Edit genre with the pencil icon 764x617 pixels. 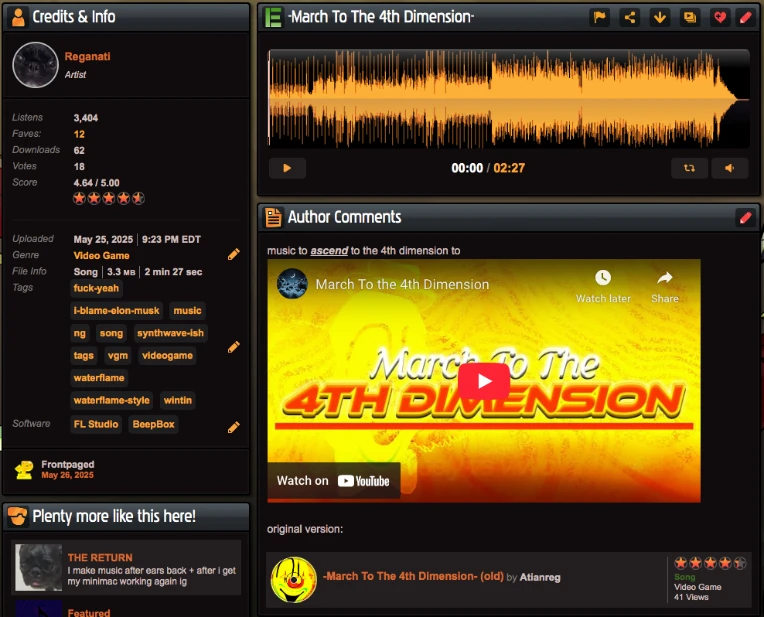[x=234, y=254]
